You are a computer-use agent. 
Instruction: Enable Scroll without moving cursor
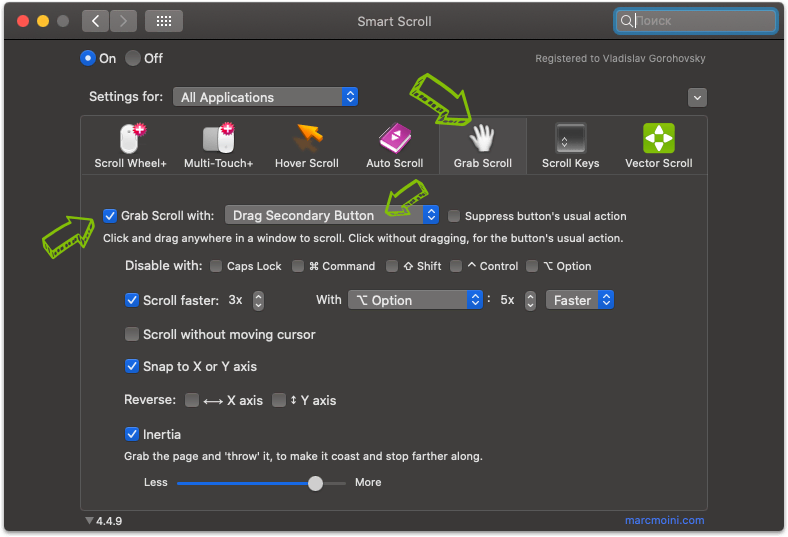[132, 335]
